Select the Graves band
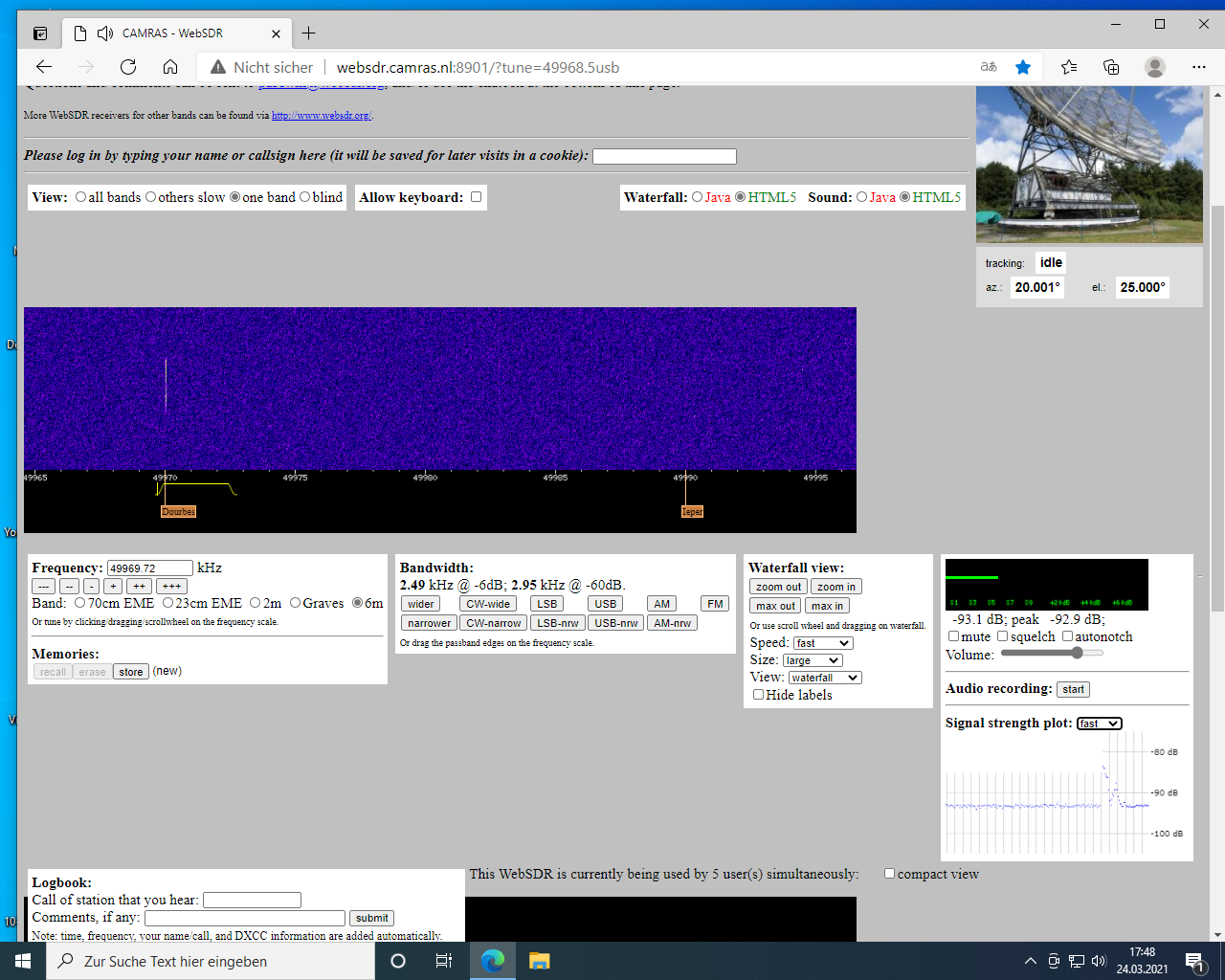1225x980 pixels. click(x=295, y=603)
